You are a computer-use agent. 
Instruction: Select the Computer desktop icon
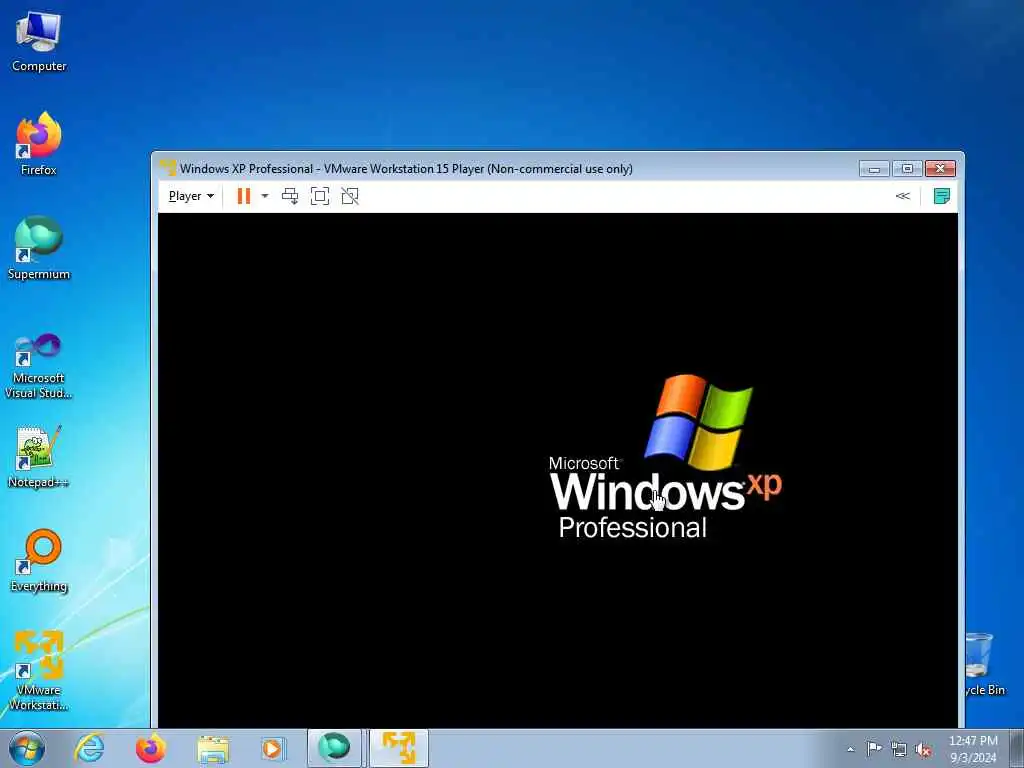click(x=39, y=42)
